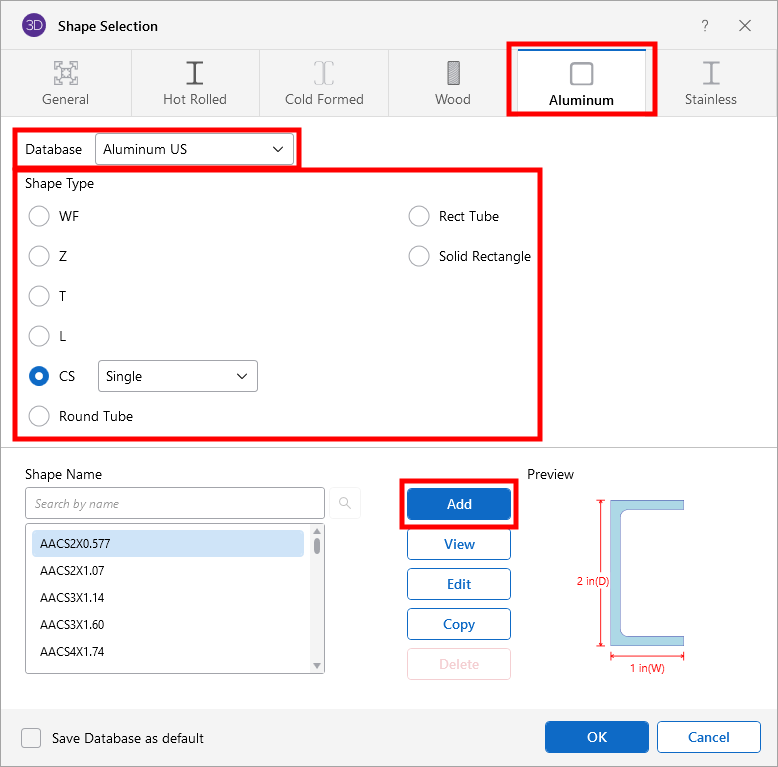Select the General shape category icon
778x767 pixels.
pyautogui.click(x=66, y=73)
